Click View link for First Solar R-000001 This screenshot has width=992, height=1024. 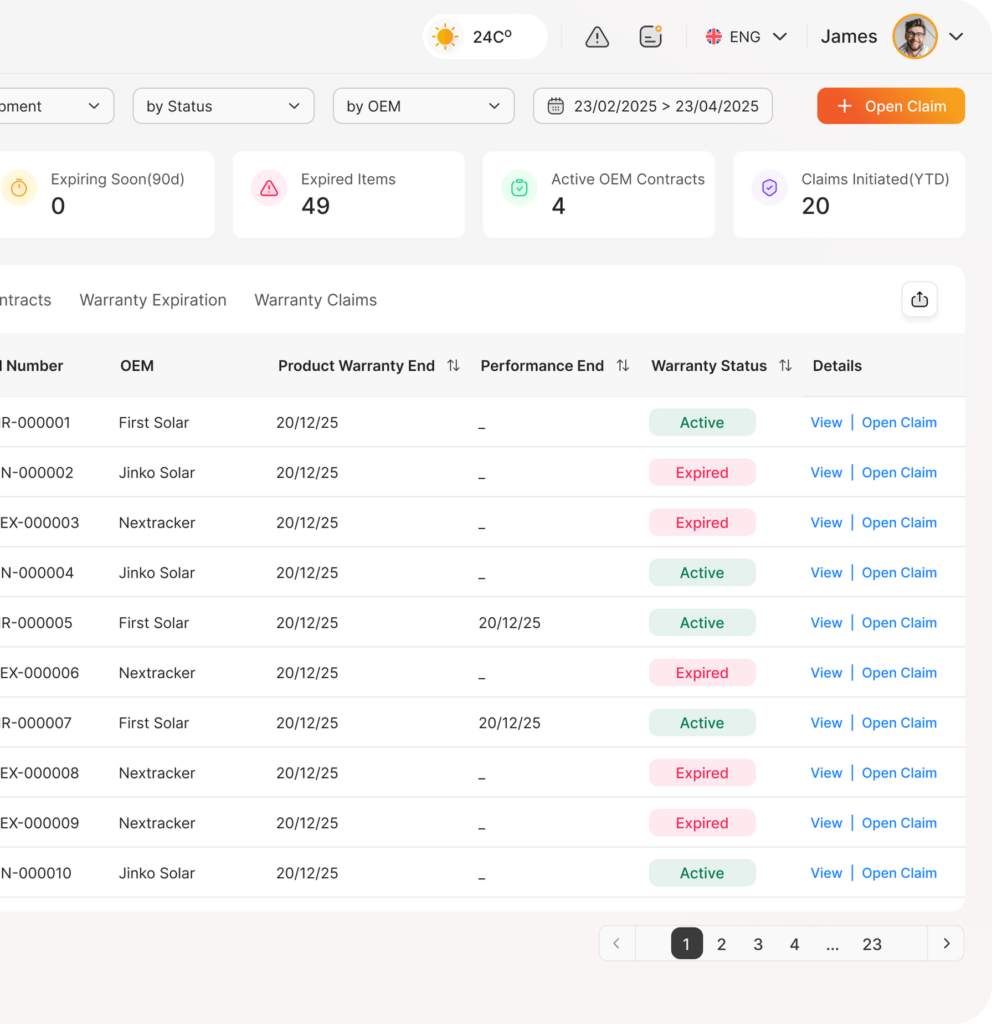826,423
